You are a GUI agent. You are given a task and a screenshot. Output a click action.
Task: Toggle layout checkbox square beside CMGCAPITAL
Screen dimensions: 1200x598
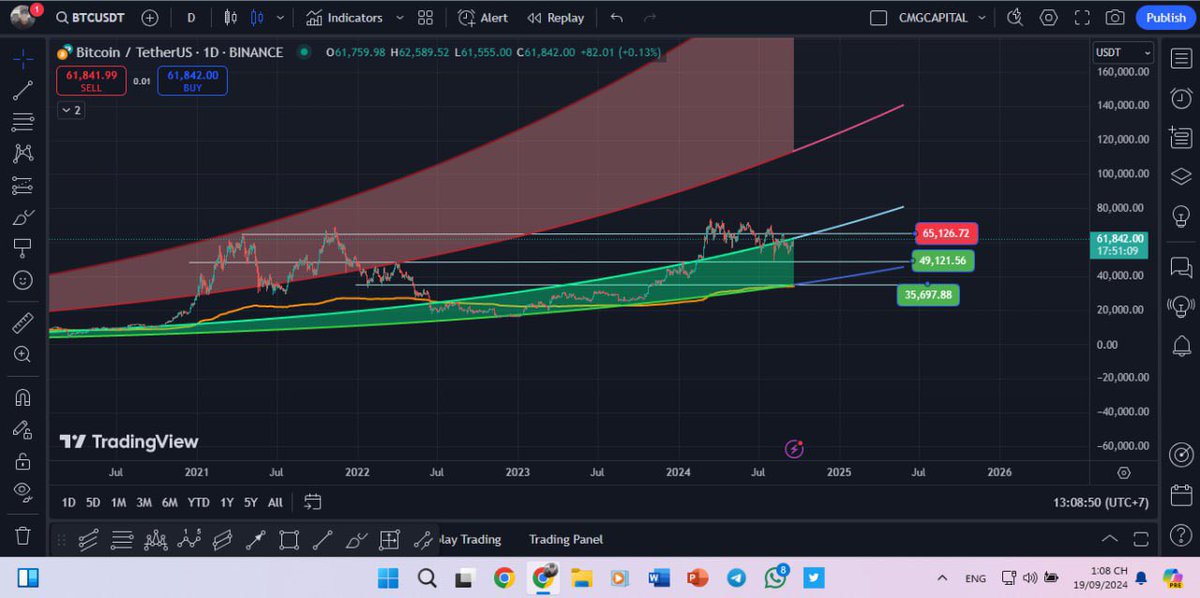click(878, 18)
